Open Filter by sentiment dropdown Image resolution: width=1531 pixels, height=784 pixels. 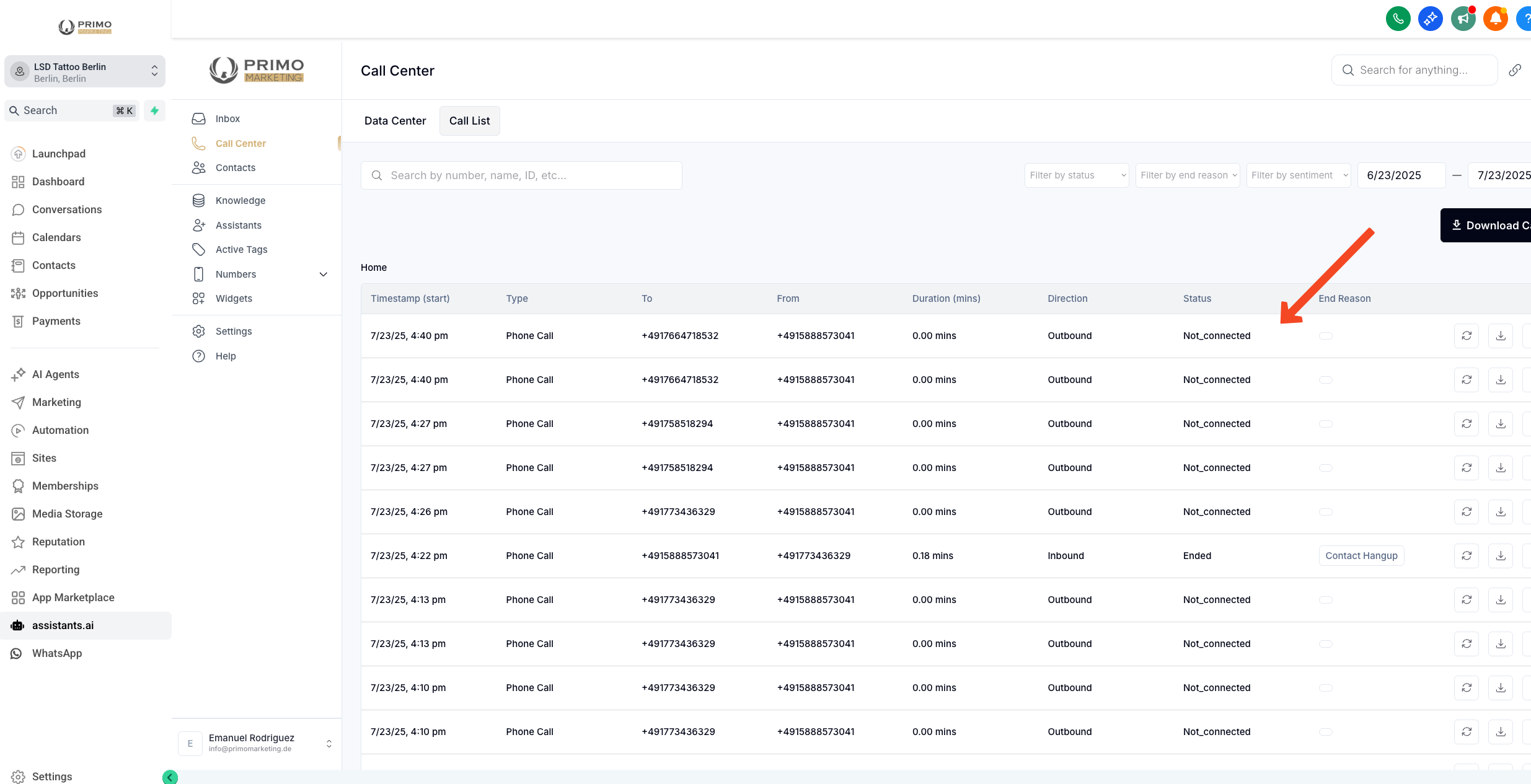click(1299, 175)
